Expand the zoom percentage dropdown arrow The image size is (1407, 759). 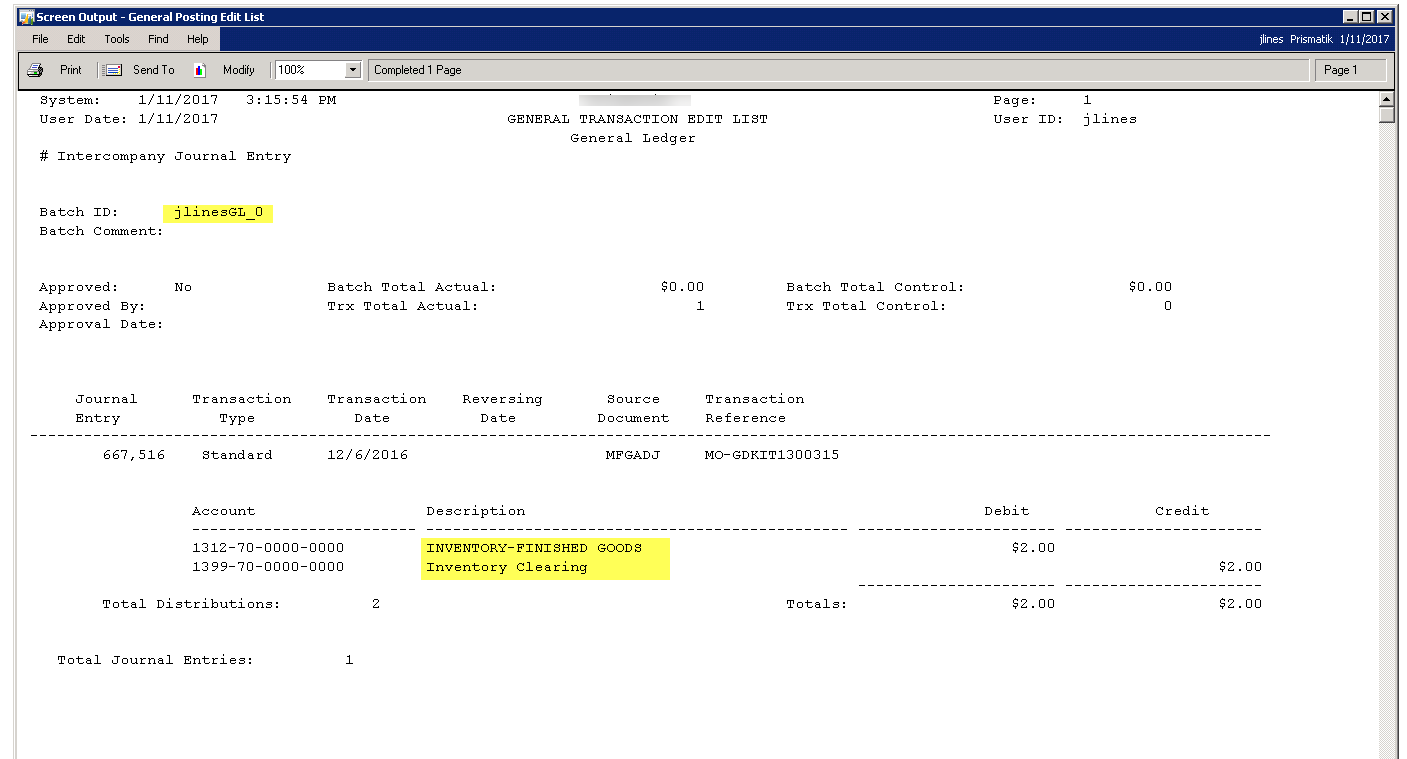tap(352, 70)
